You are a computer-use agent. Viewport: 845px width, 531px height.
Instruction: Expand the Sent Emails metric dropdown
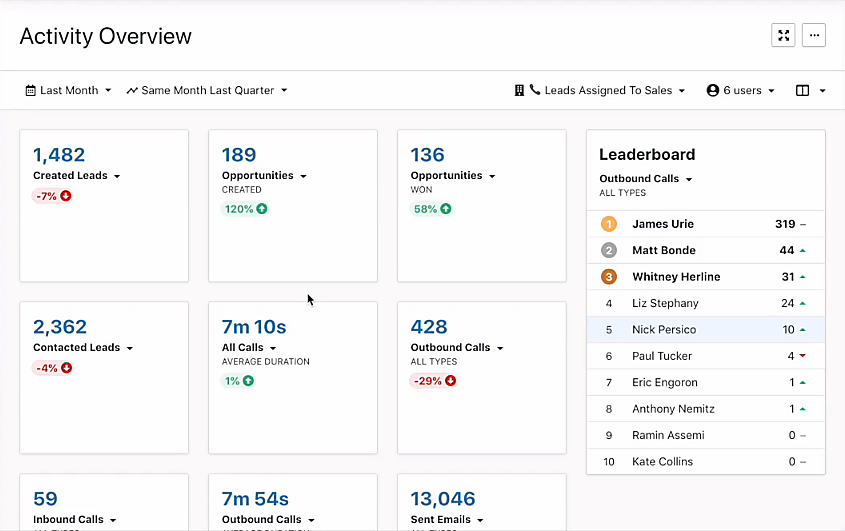pos(480,520)
